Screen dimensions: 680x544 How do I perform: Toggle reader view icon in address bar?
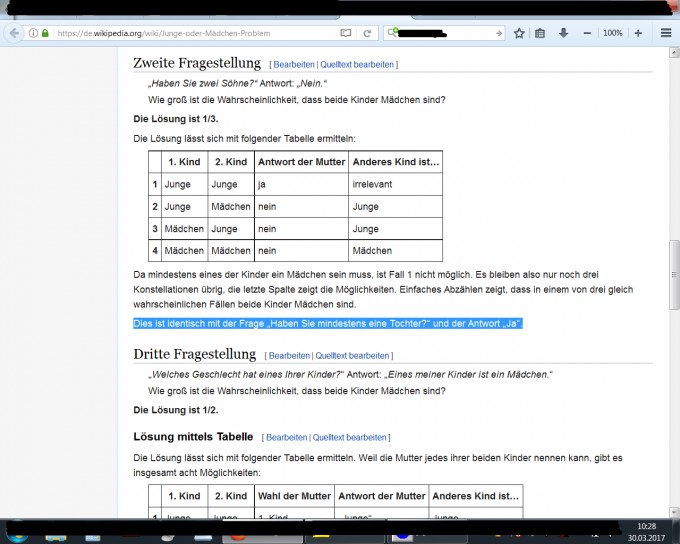tap(346, 33)
